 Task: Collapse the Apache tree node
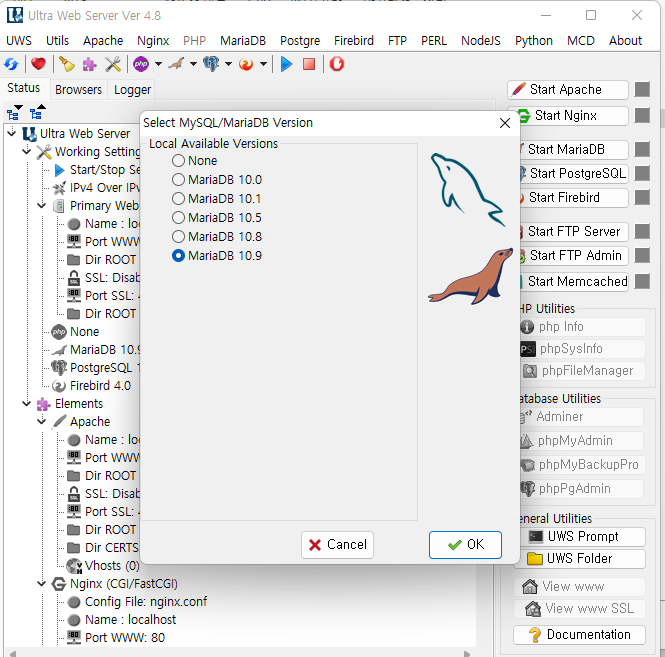coord(42,421)
